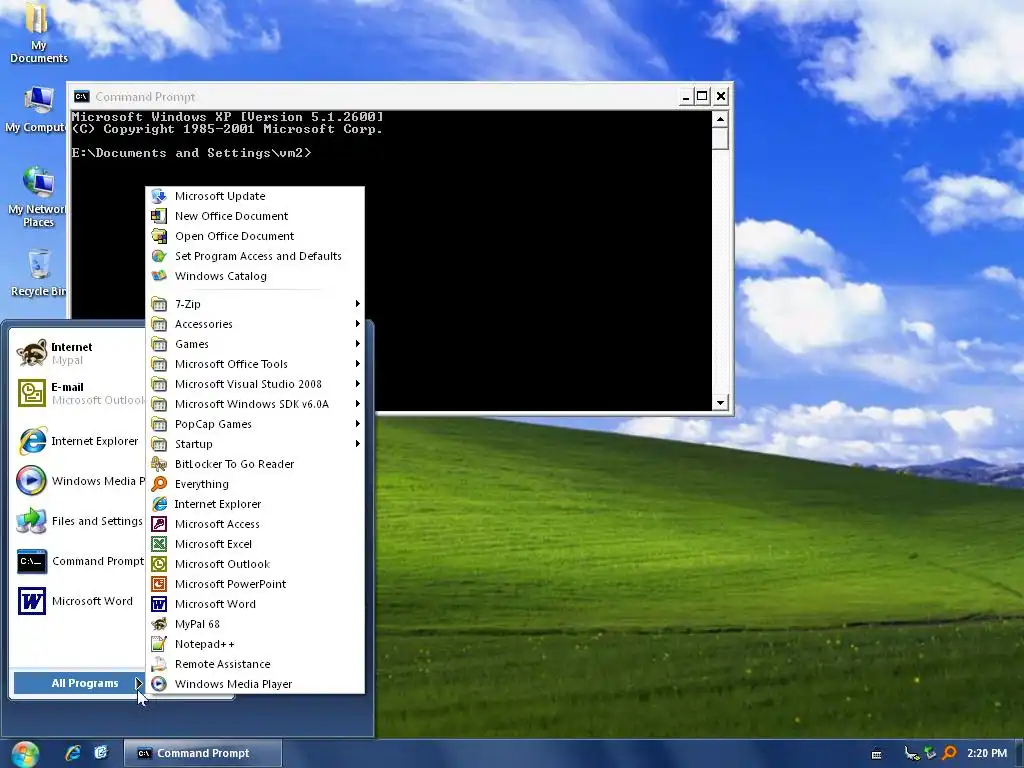Open Office Document entry in menu
The height and width of the screenshot is (768, 1024).
click(255, 236)
